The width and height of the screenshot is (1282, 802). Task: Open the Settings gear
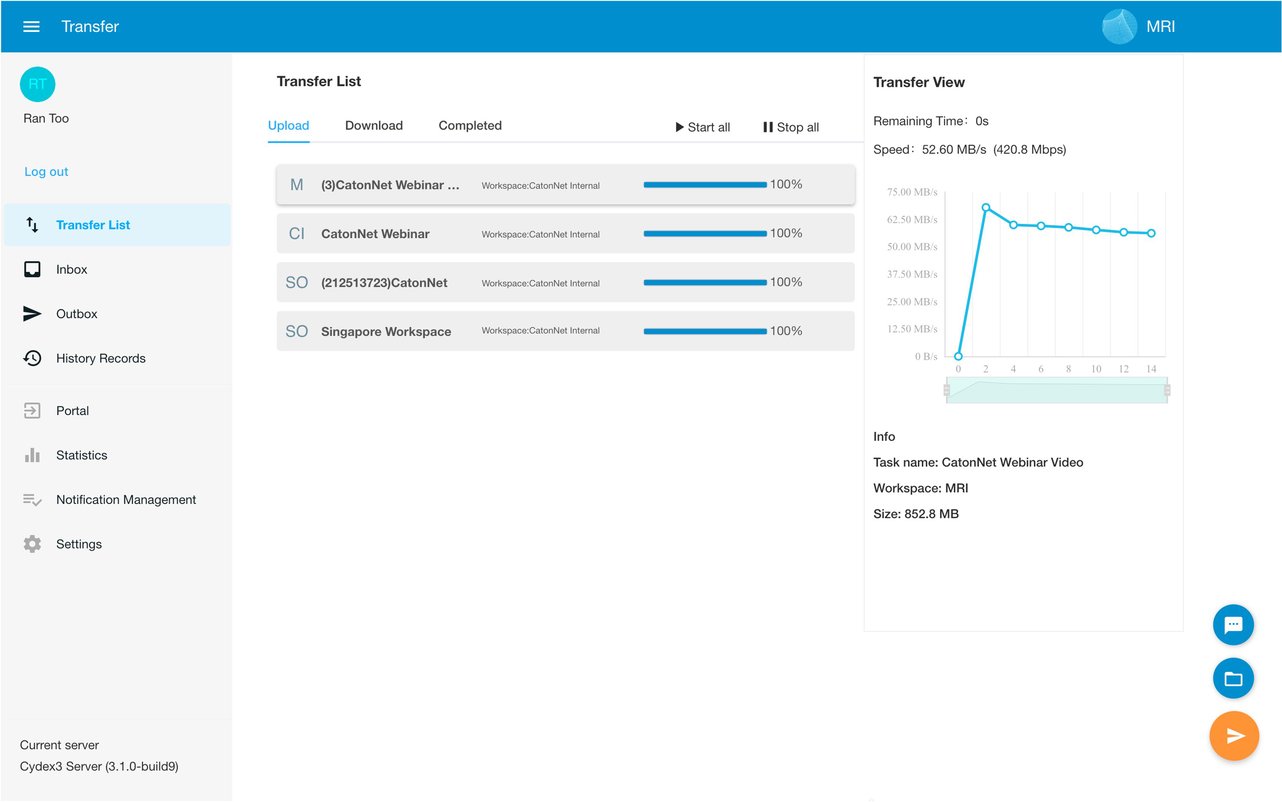[78, 543]
